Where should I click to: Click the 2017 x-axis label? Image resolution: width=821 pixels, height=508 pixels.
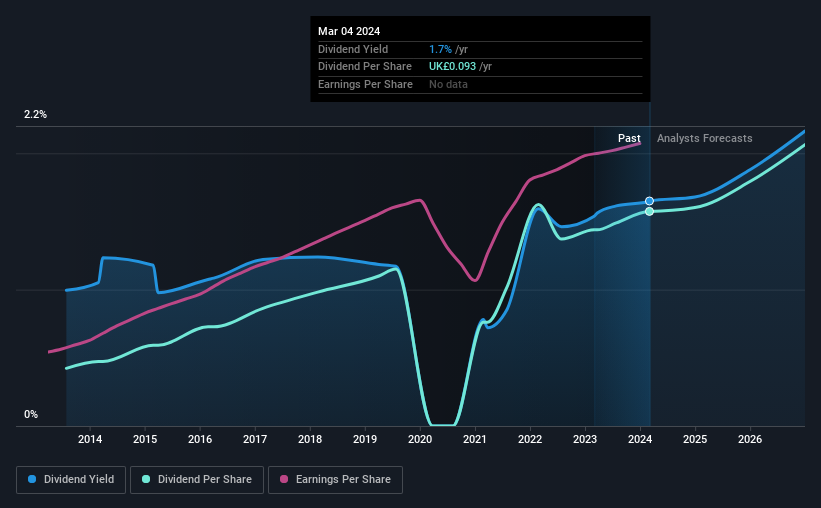coord(255,439)
